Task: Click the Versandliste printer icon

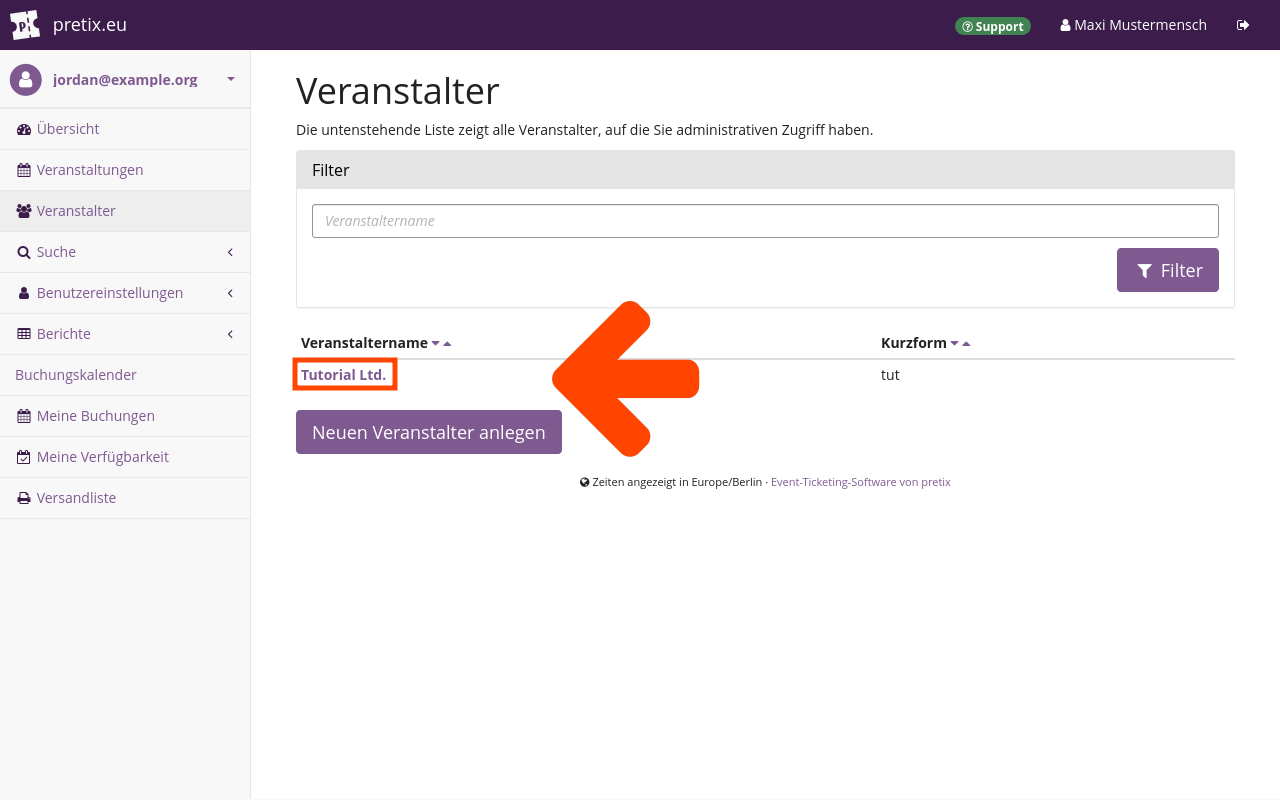Action: (x=24, y=498)
